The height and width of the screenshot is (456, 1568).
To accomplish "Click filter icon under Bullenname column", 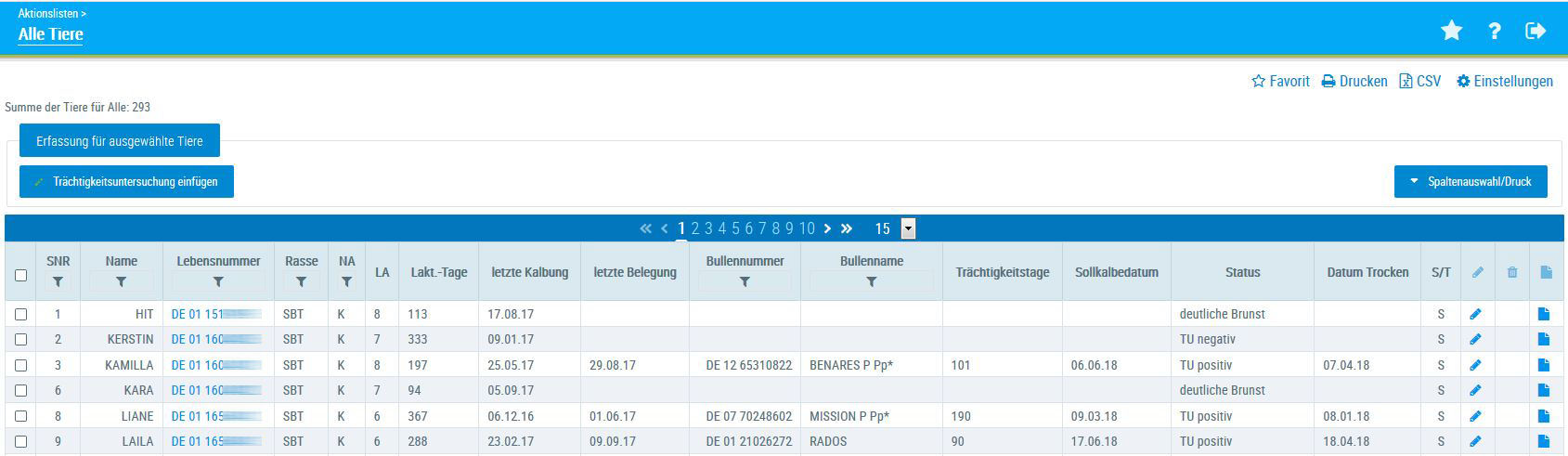I will (x=871, y=282).
